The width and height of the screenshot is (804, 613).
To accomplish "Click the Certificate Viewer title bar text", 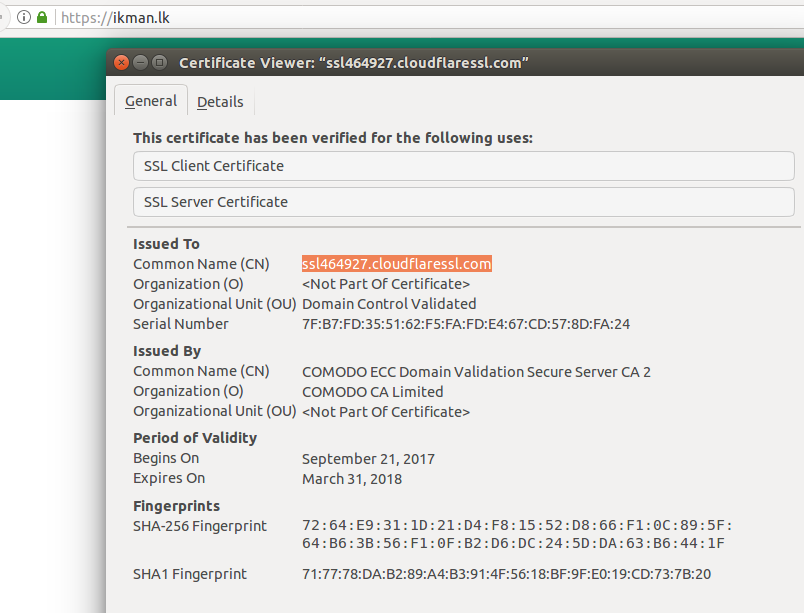I will click(354, 63).
